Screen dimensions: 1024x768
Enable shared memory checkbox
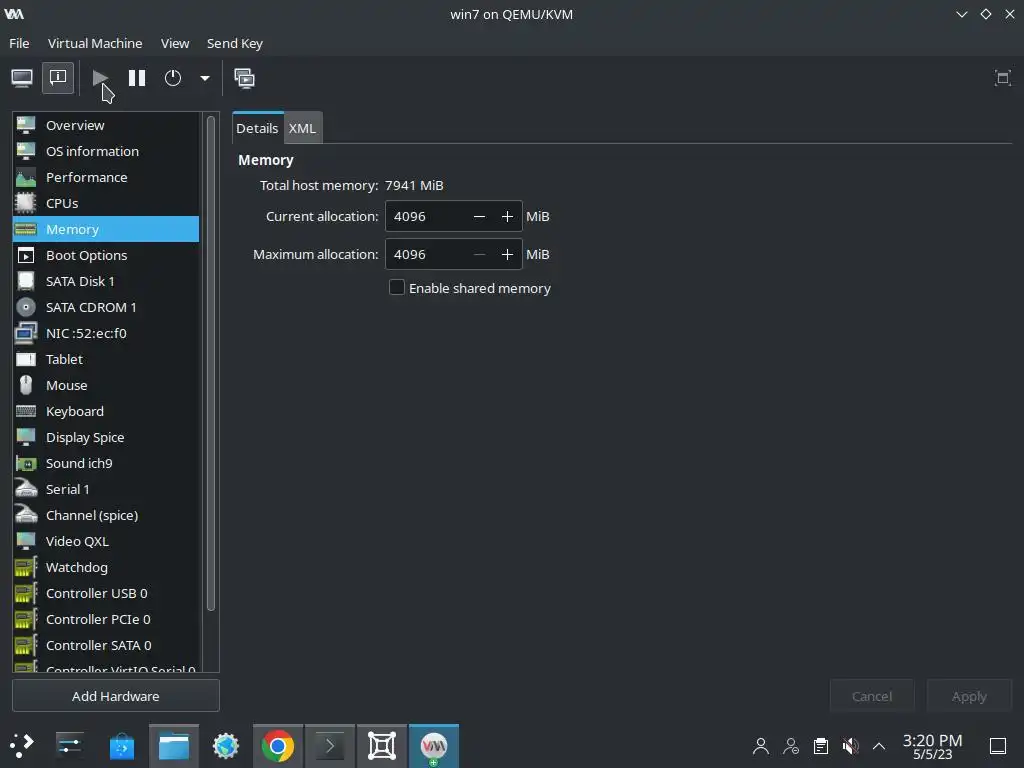396,287
